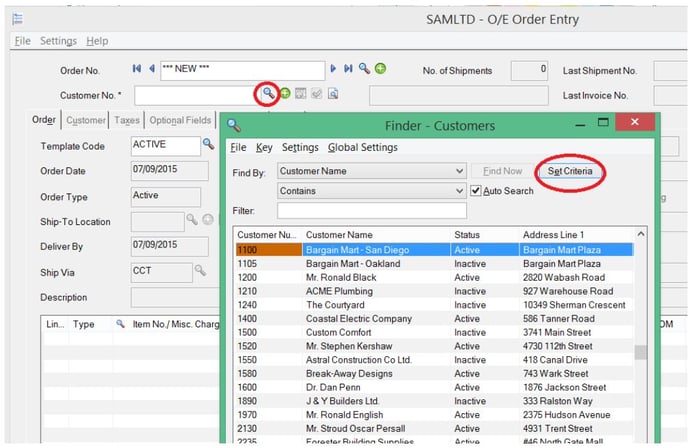The height and width of the screenshot is (448, 694).
Task: Click green new customer plus icon
Action: click(x=285, y=93)
